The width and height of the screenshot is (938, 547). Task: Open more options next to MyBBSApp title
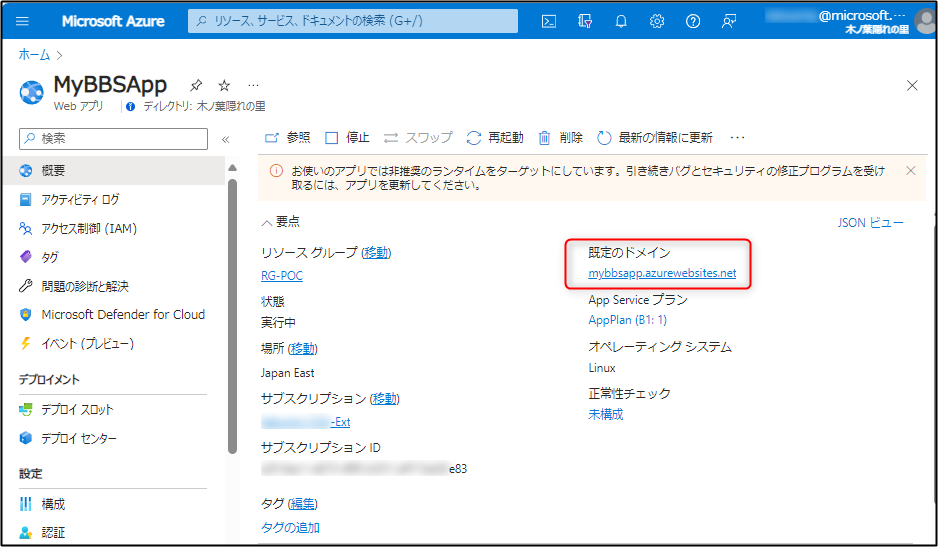[254, 85]
